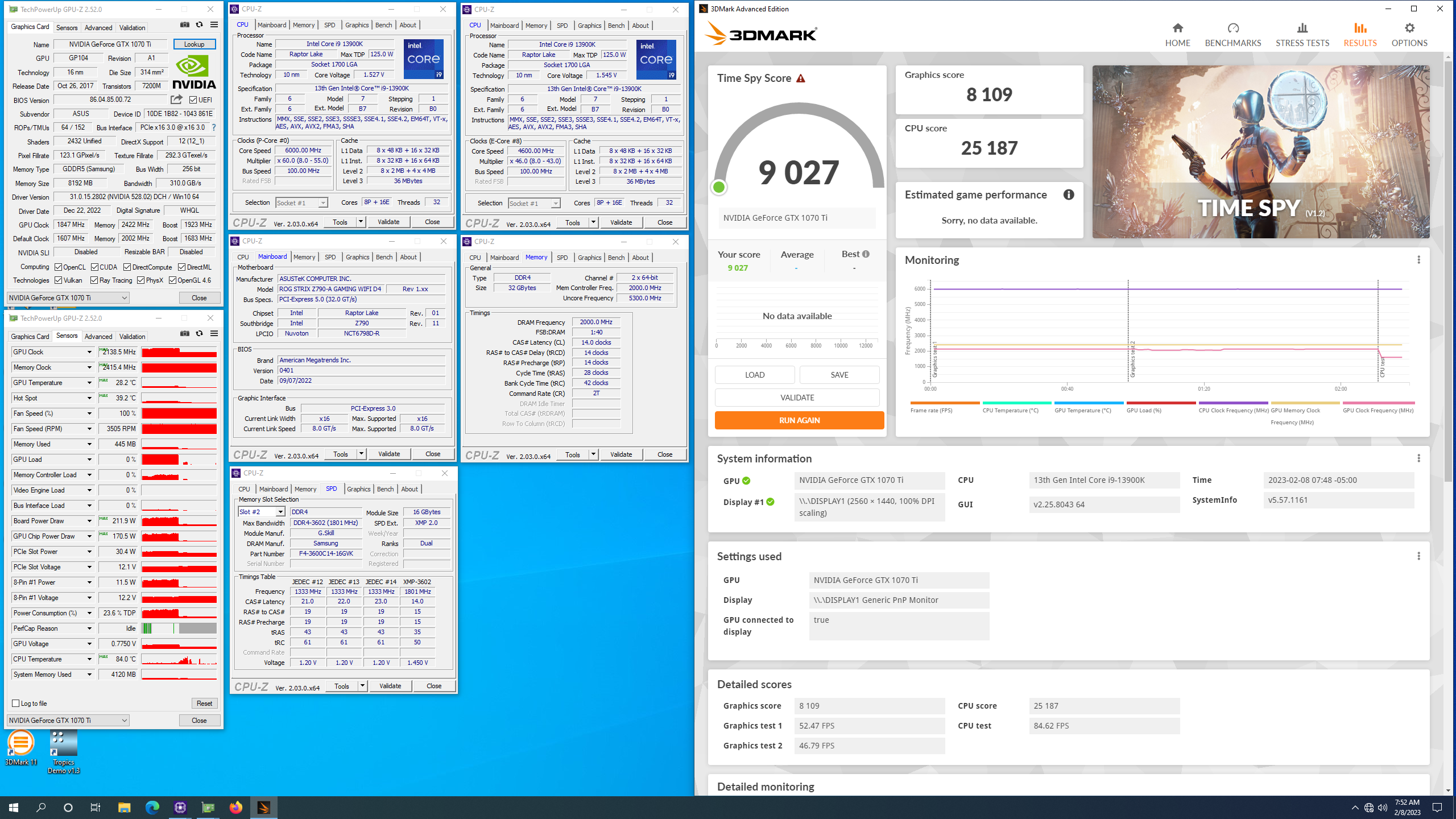The image size is (1456, 819).
Task: Click Device ID help question mark in GPU-Z
Action: 214,127
